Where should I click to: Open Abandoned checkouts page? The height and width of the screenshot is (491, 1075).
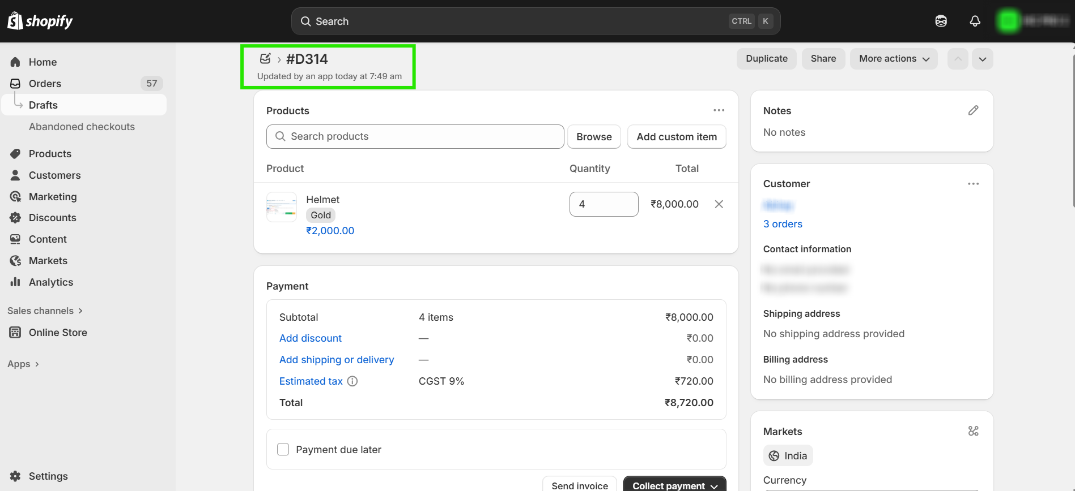(x=81, y=127)
